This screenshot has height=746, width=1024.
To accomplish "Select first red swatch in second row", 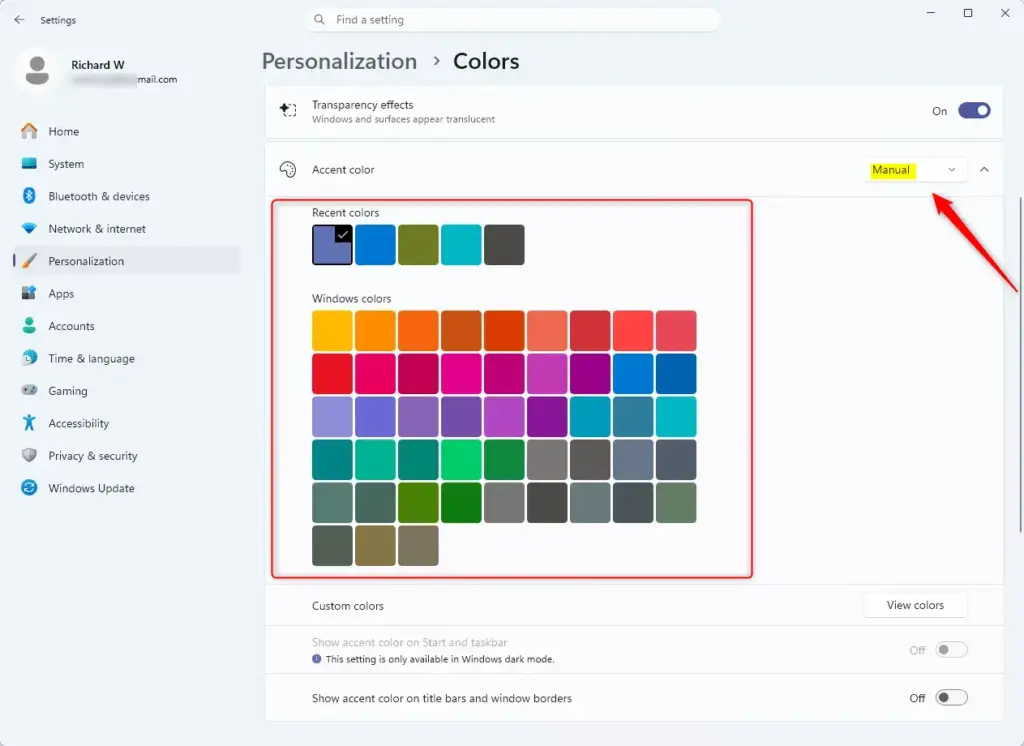I will [332, 374].
